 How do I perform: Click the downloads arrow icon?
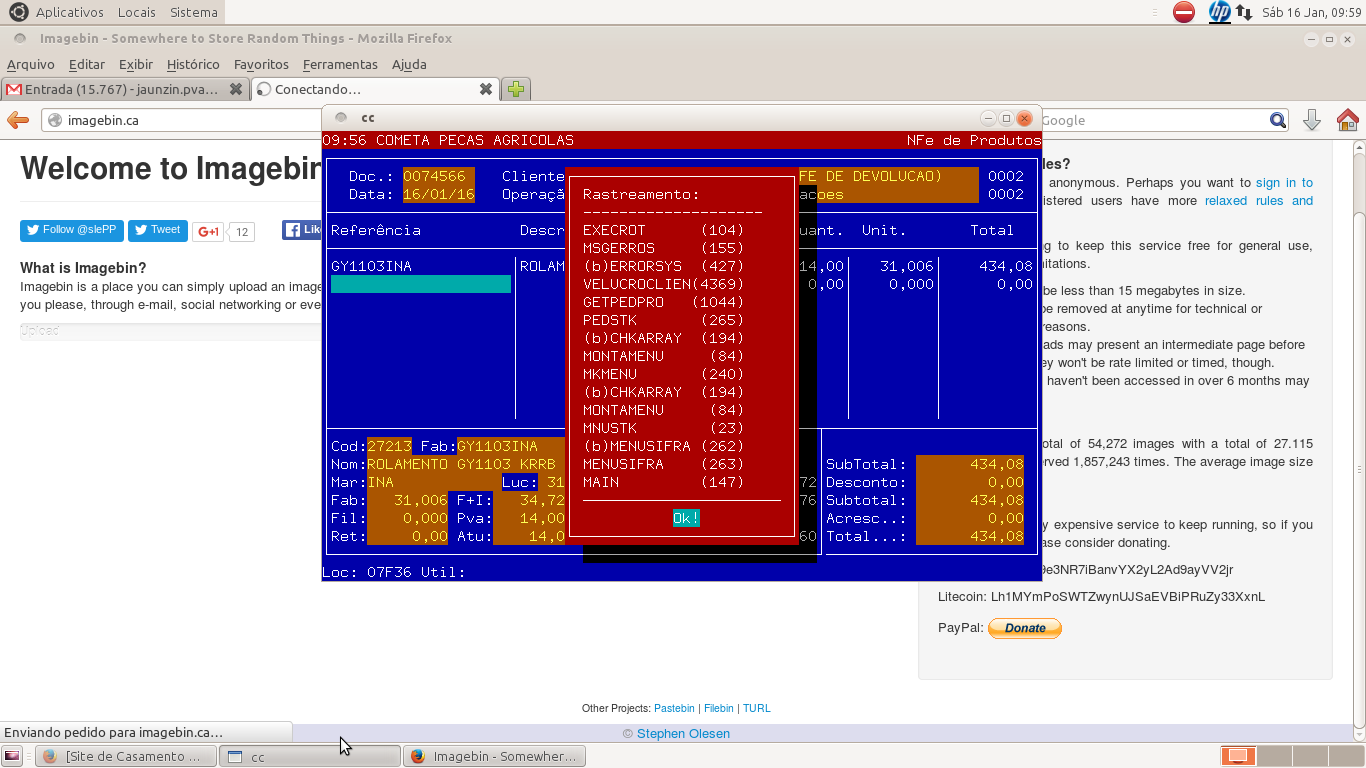[1312, 120]
